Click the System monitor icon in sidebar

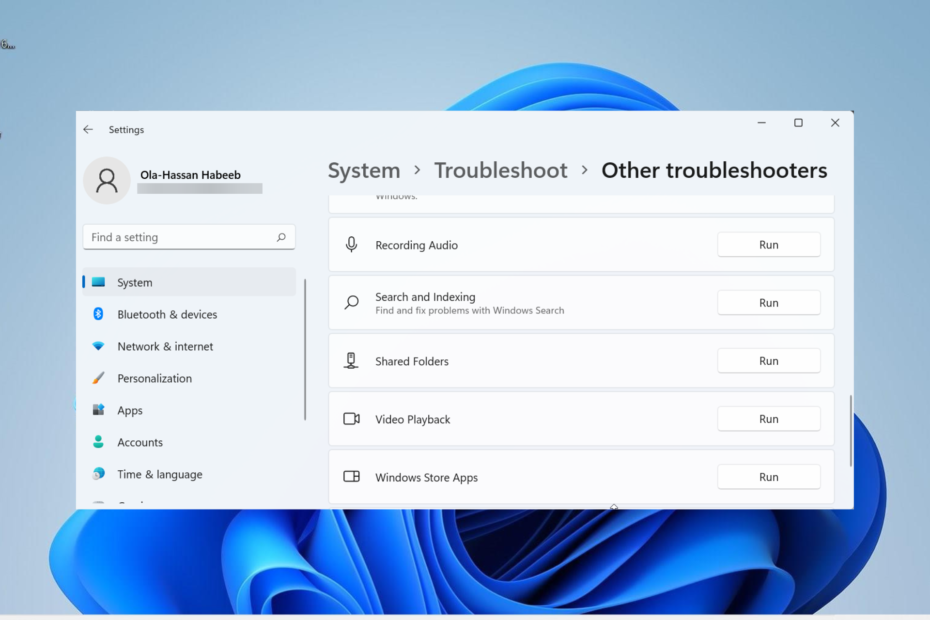(98, 282)
